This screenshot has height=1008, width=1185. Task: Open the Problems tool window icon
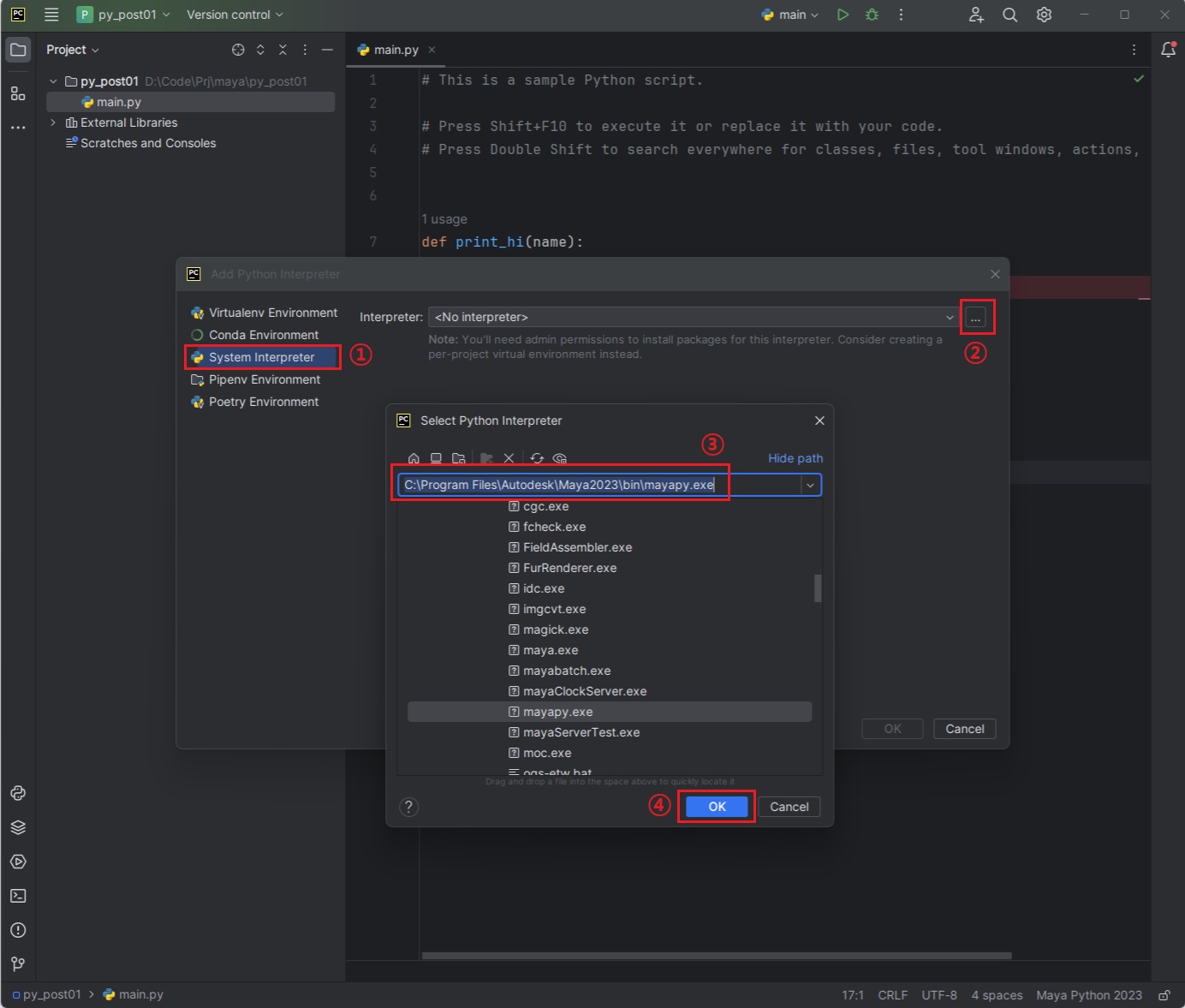pos(18,930)
